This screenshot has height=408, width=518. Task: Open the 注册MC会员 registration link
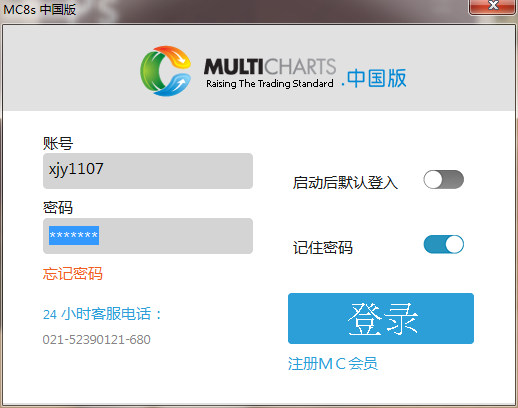333,363
